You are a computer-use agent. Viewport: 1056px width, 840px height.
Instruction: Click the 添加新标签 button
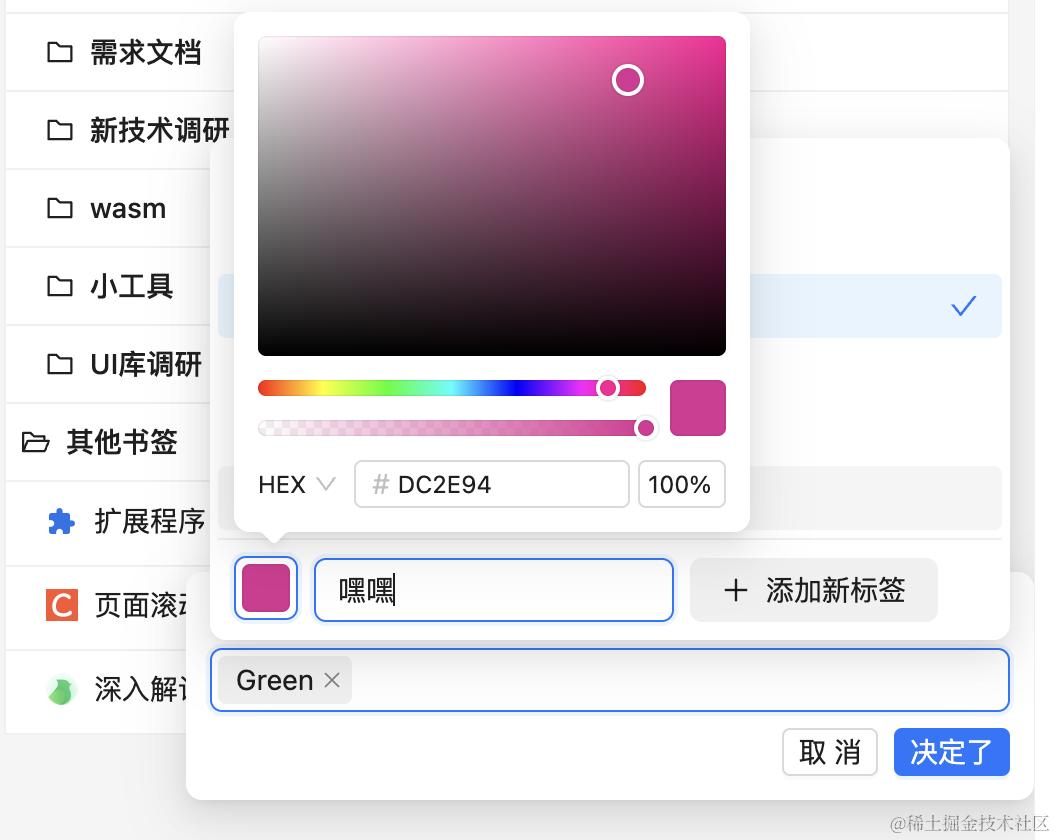click(x=813, y=590)
